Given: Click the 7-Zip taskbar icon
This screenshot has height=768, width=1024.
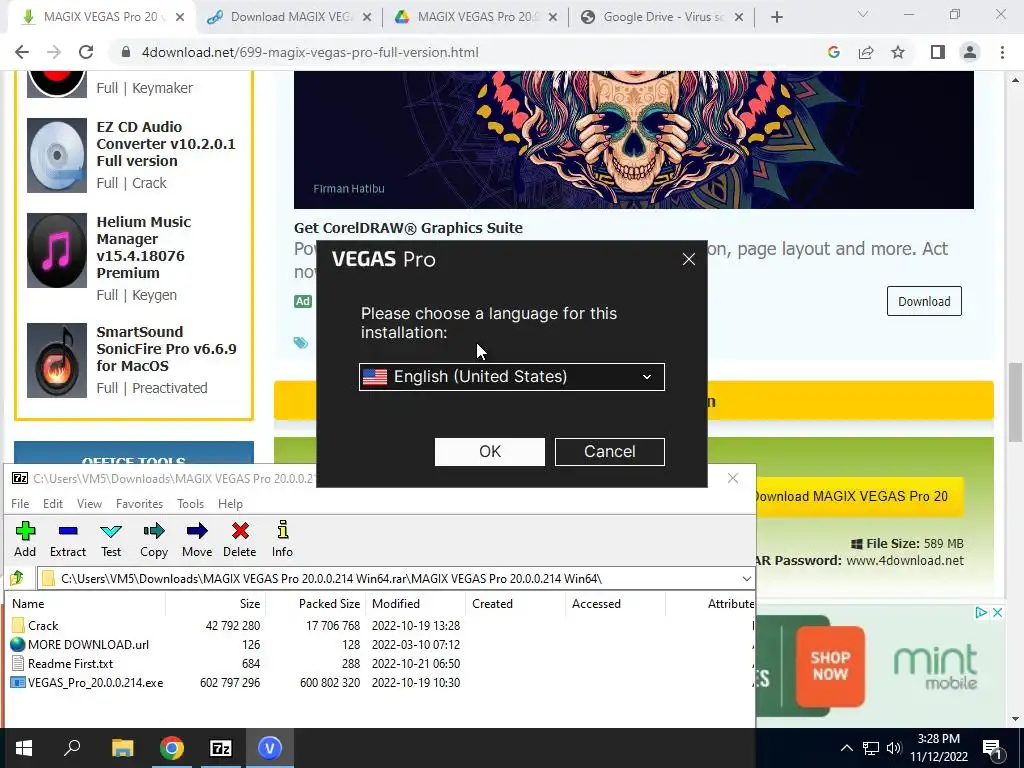Looking at the screenshot, I should 221,748.
